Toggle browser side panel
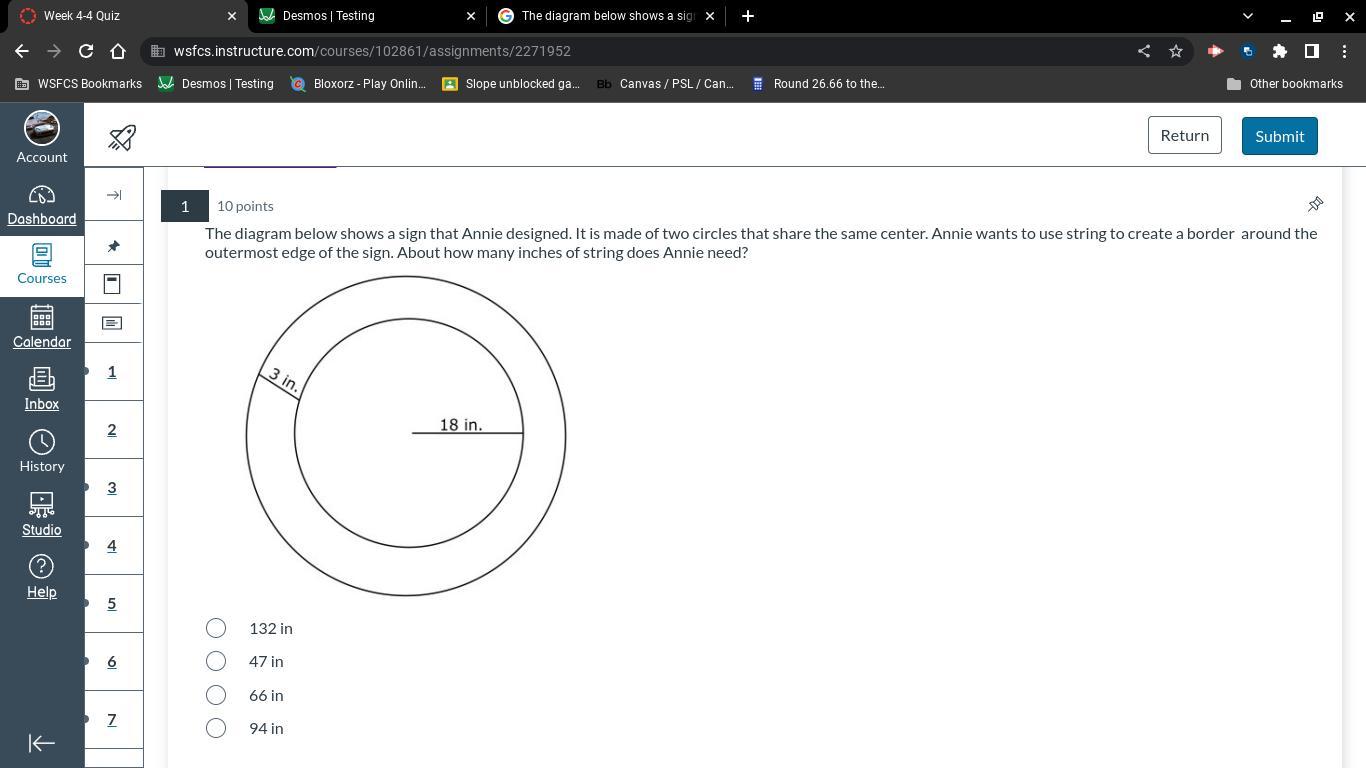The height and width of the screenshot is (768, 1366). tap(1312, 51)
